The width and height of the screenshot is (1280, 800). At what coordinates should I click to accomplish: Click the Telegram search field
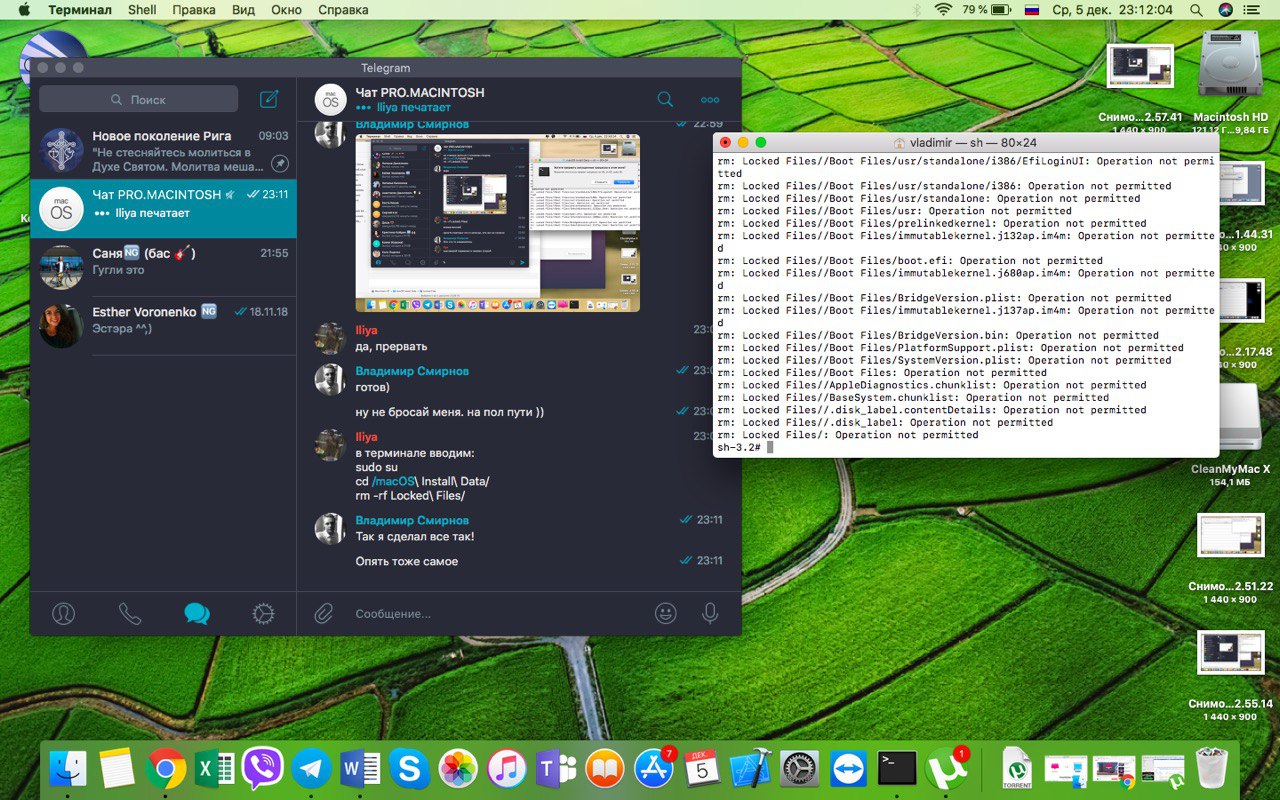[139, 99]
